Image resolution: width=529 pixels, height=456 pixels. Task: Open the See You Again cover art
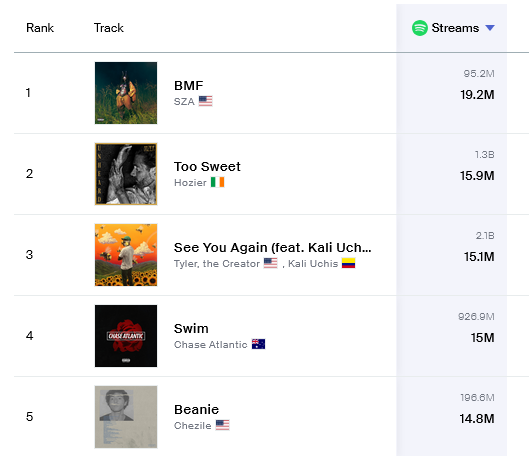tap(126, 255)
